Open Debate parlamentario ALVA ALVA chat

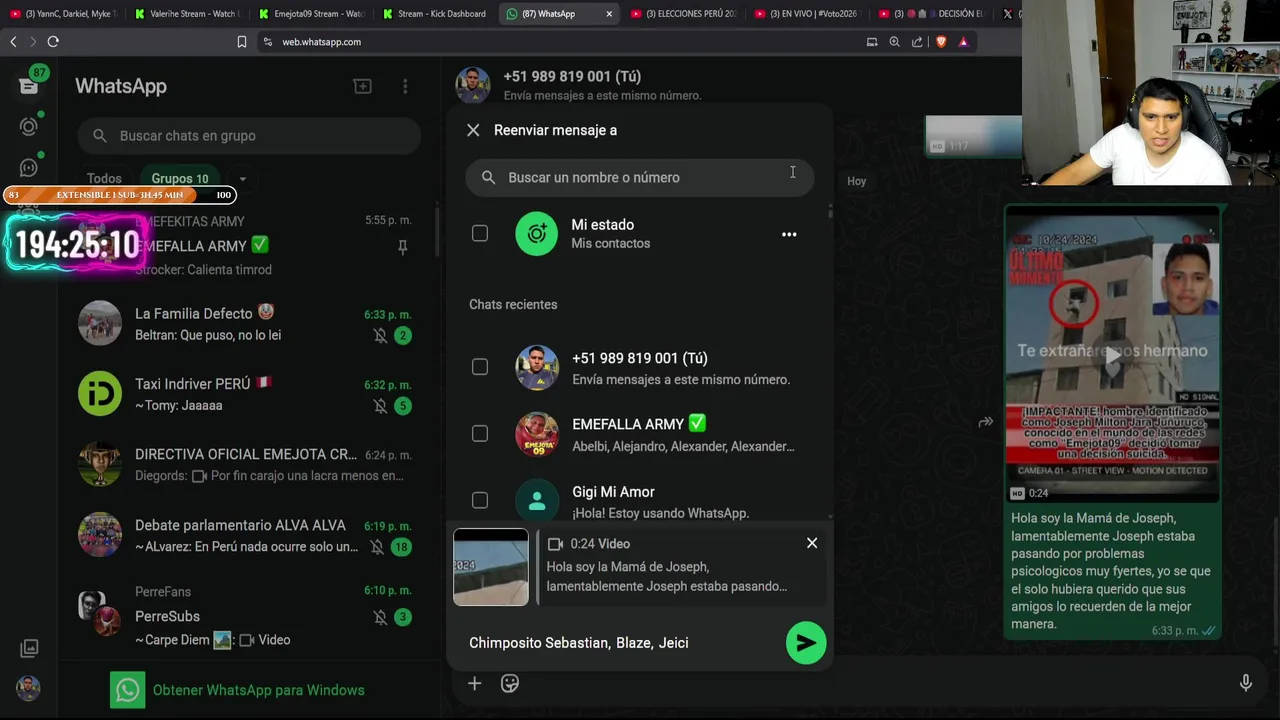[x=248, y=535]
